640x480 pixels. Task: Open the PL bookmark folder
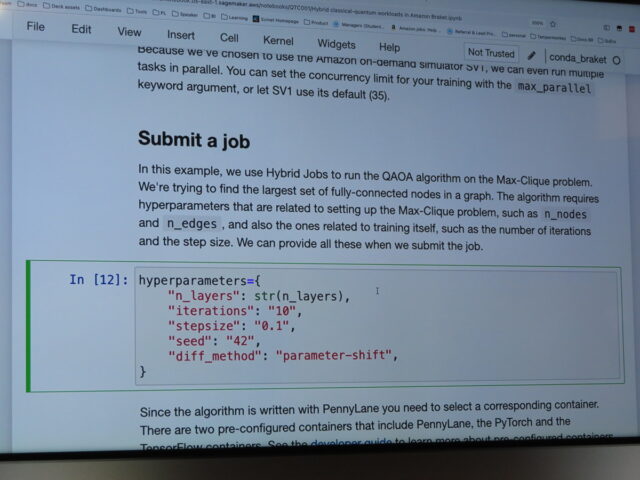click(x=159, y=13)
